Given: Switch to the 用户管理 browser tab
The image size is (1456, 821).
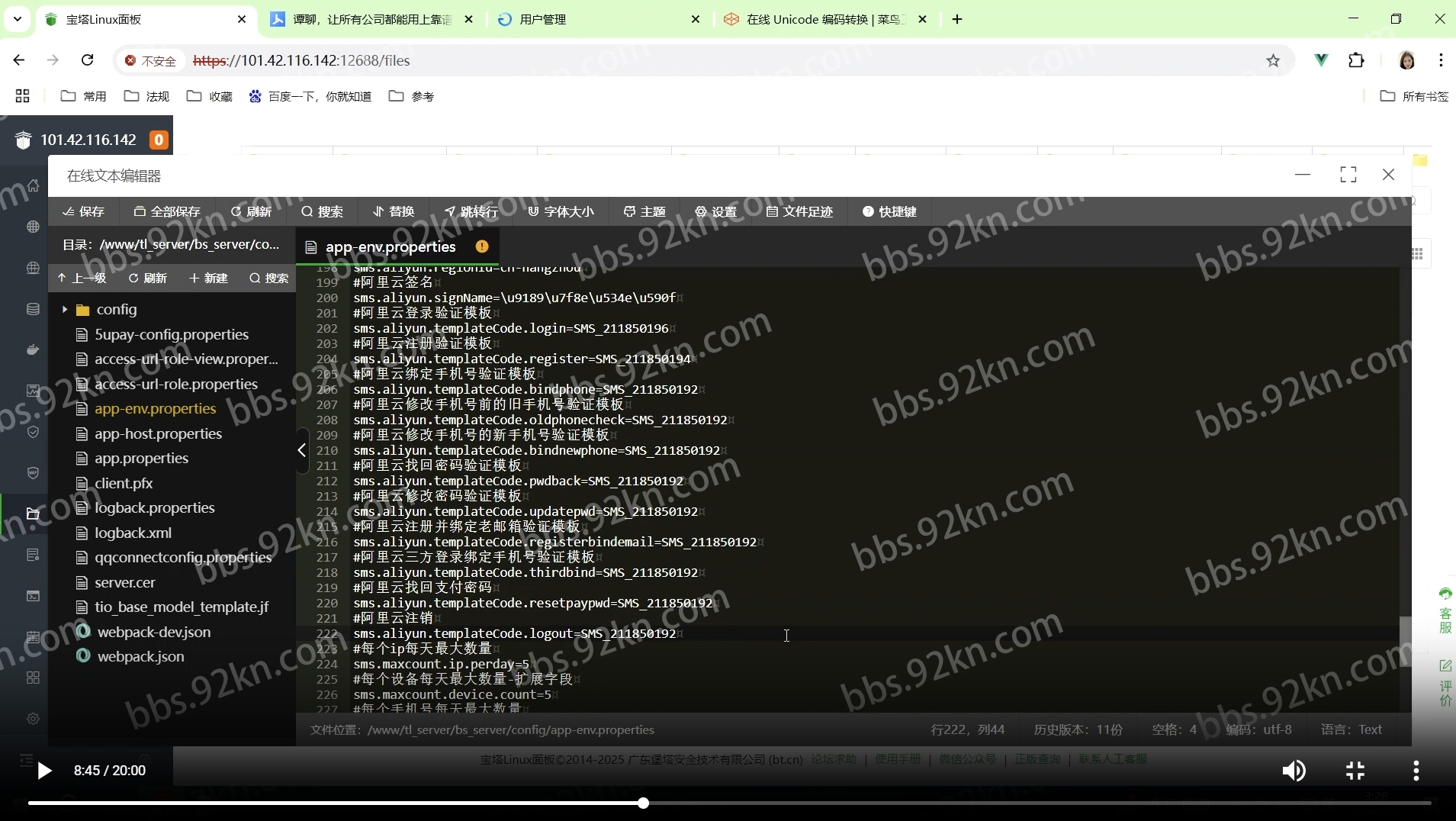Looking at the screenshot, I should click(x=598, y=19).
